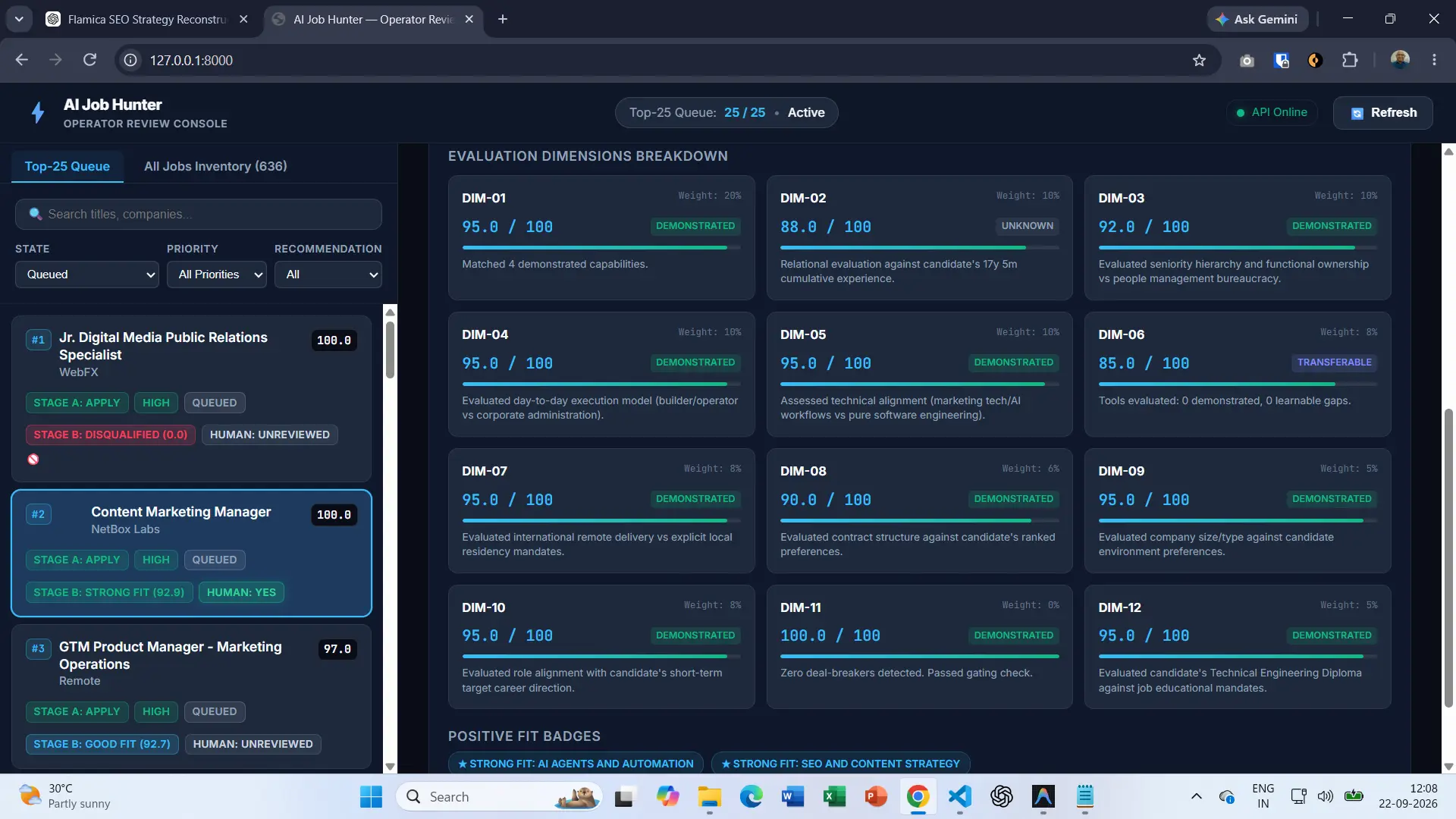
Task: Go forward in browser history
Action: (55, 60)
